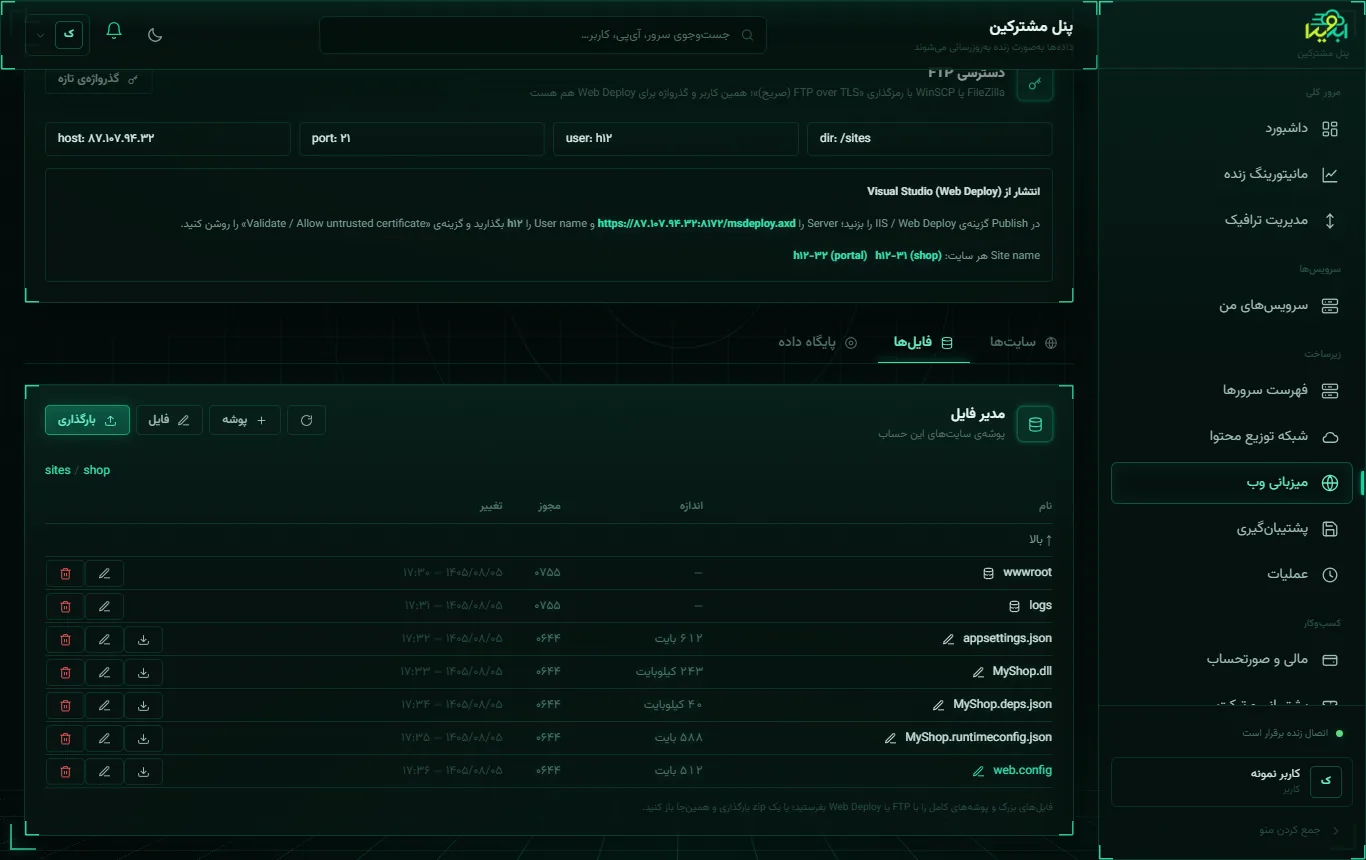Viewport: 1366px width, 860px height.
Task: Click the host address box
Action: coord(168,138)
